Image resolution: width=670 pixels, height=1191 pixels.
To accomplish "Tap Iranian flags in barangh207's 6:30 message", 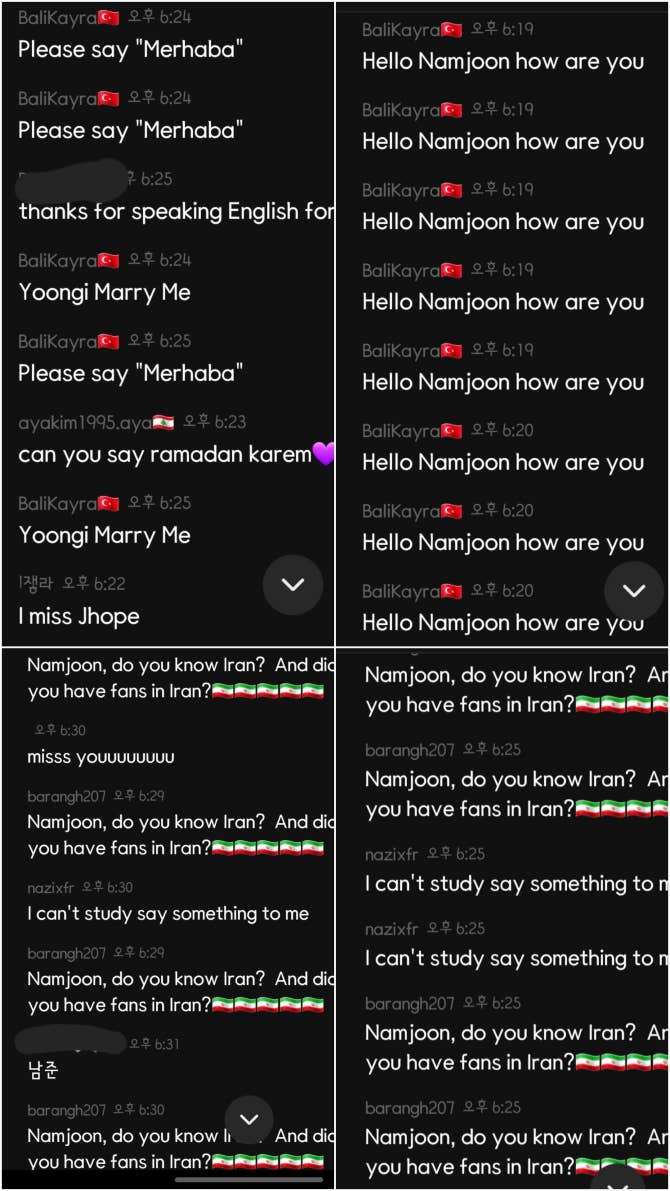I will (x=267, y=1162).
